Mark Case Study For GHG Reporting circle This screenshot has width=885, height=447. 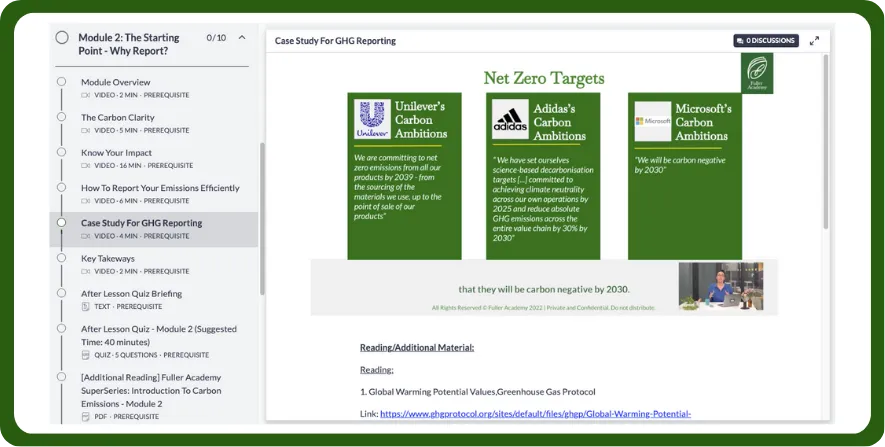point(62,222)
